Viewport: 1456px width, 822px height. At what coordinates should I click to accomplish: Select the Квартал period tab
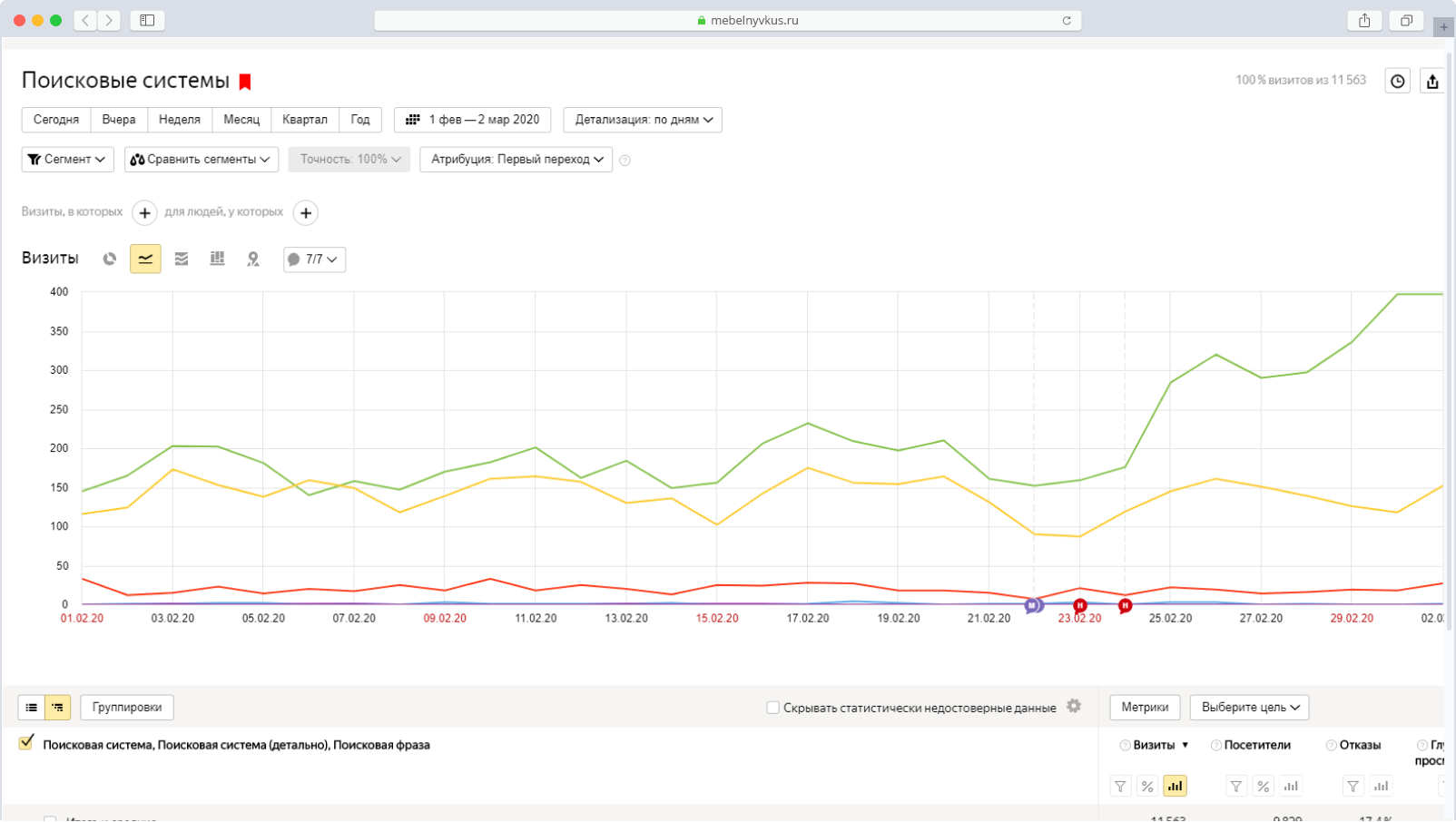(304, 120)
